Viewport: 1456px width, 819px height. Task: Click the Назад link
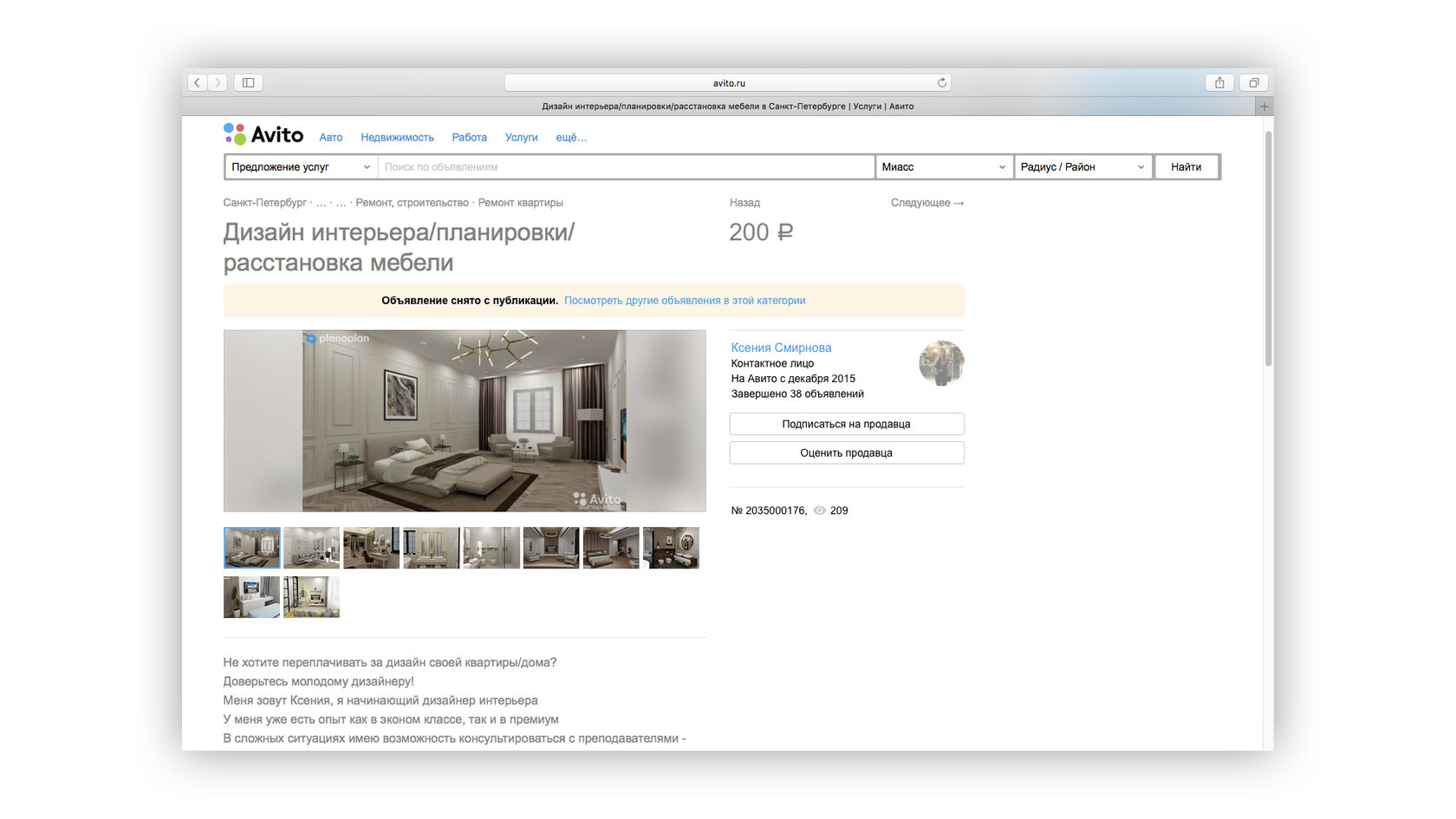coord(744,203)
